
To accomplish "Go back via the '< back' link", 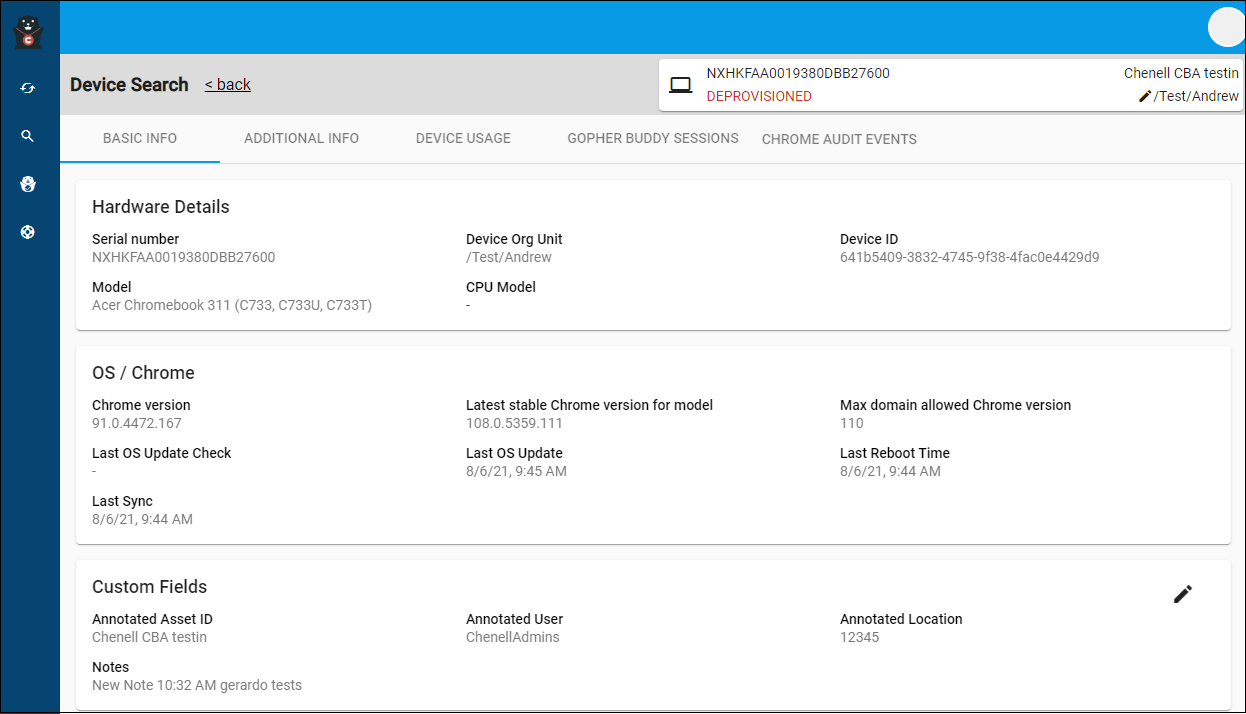I will coord(228,84).
